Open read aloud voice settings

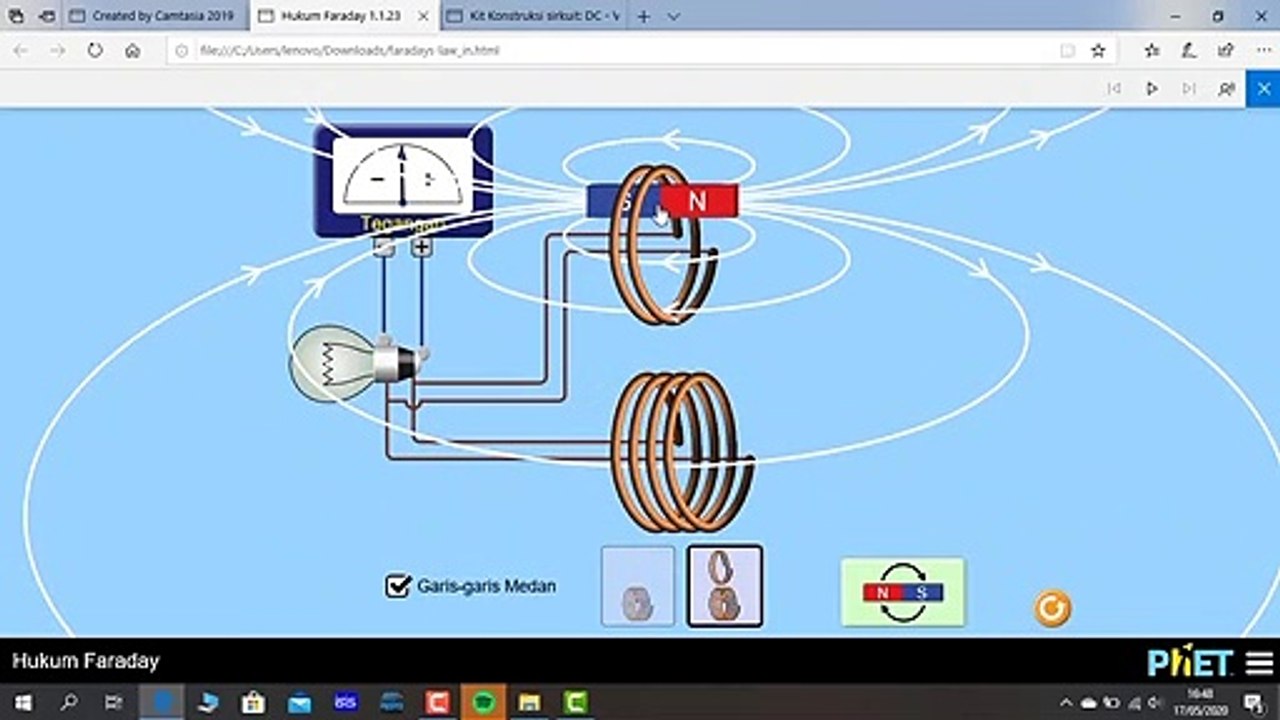(1226, 89)
